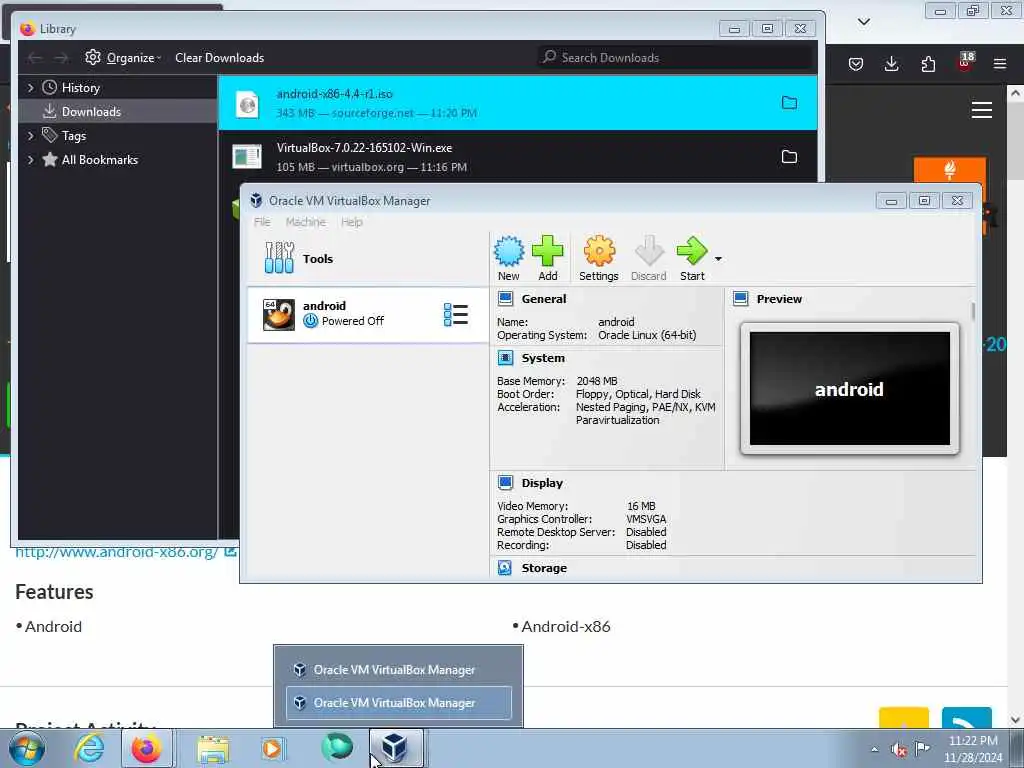Expand the Tags tree item

30,136
